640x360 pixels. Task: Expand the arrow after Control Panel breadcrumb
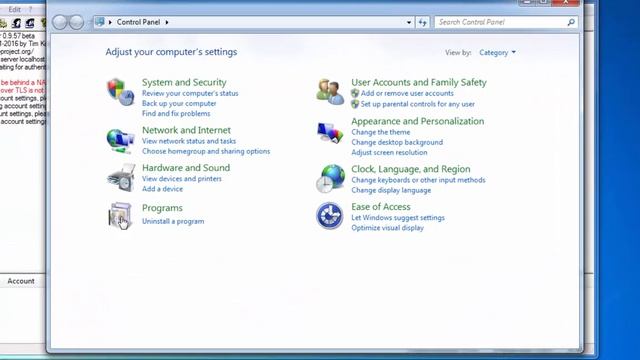click(x=167, y=22)
